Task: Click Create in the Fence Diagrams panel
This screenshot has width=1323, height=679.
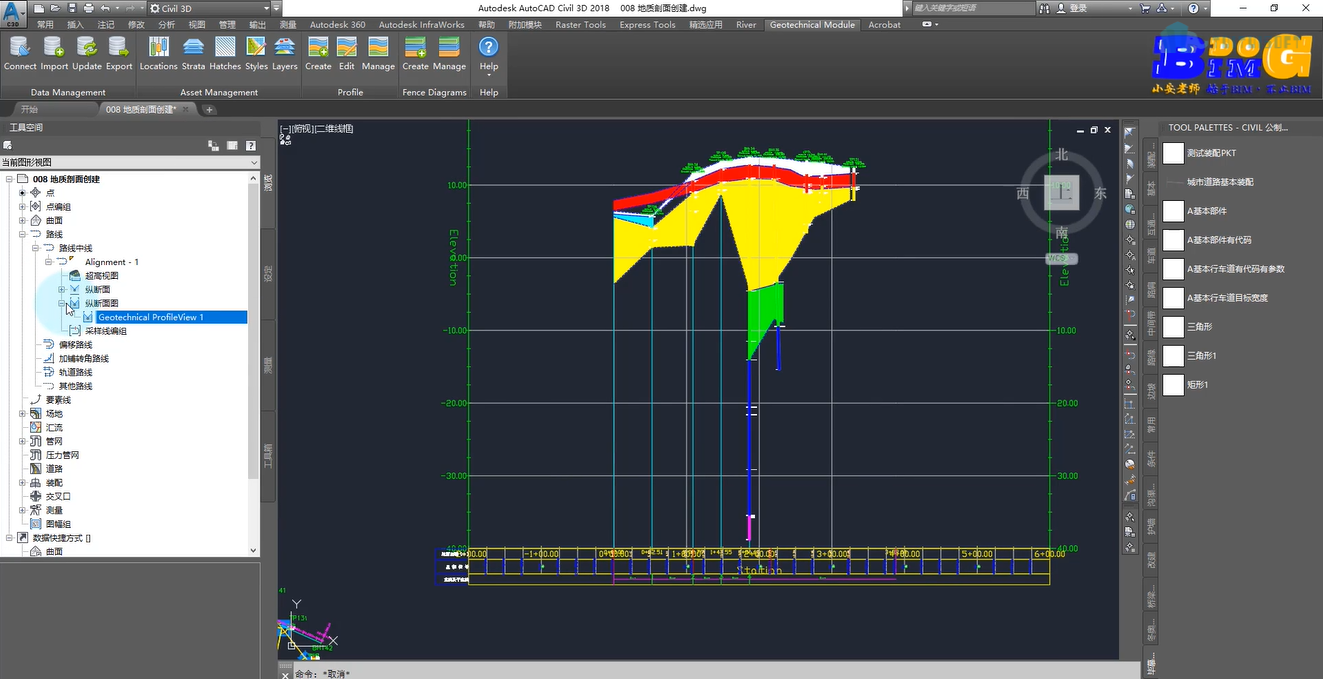Action: tap(415, 53)
